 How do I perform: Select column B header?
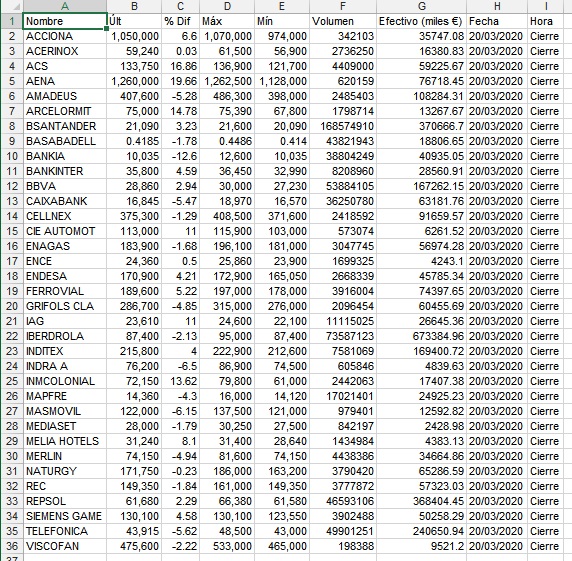coord(134,6)
